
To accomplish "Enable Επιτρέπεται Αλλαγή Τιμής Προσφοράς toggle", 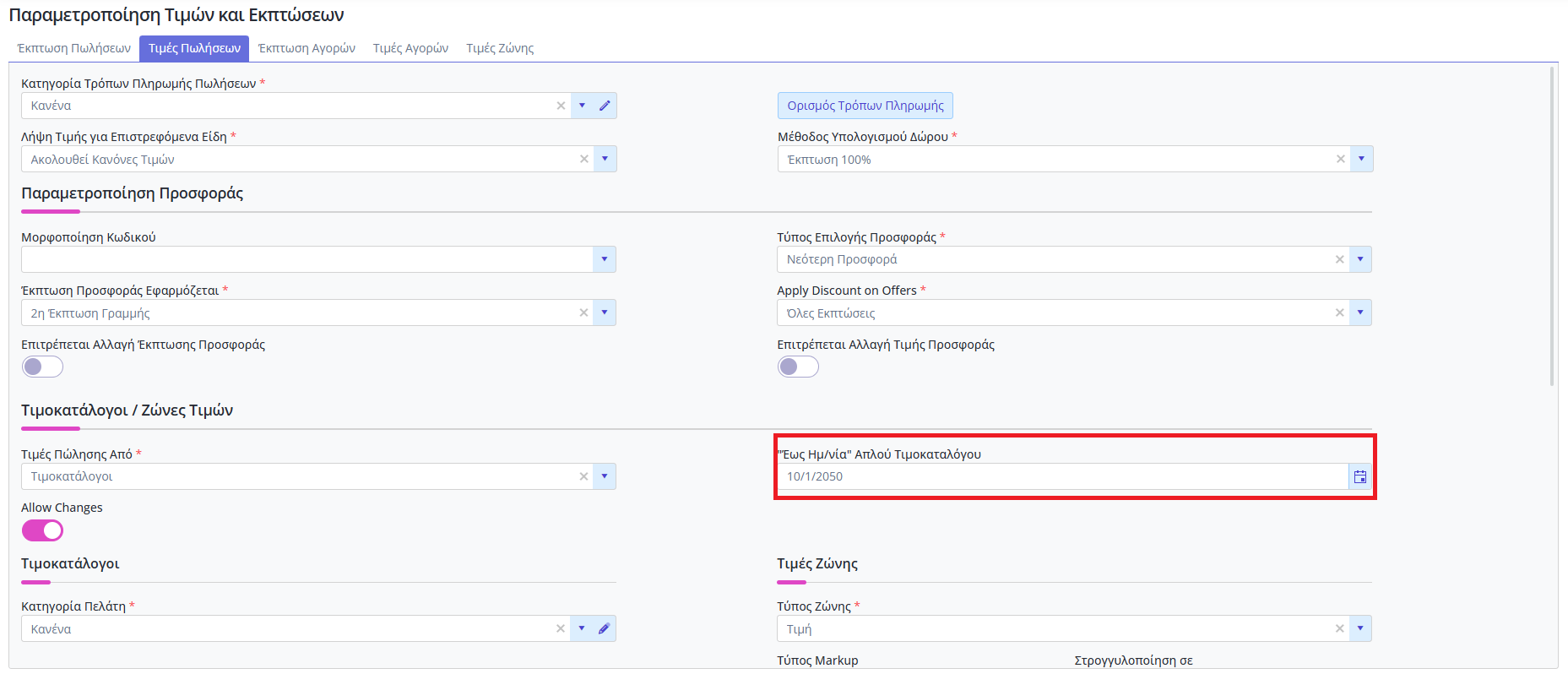I will point(798,367).
